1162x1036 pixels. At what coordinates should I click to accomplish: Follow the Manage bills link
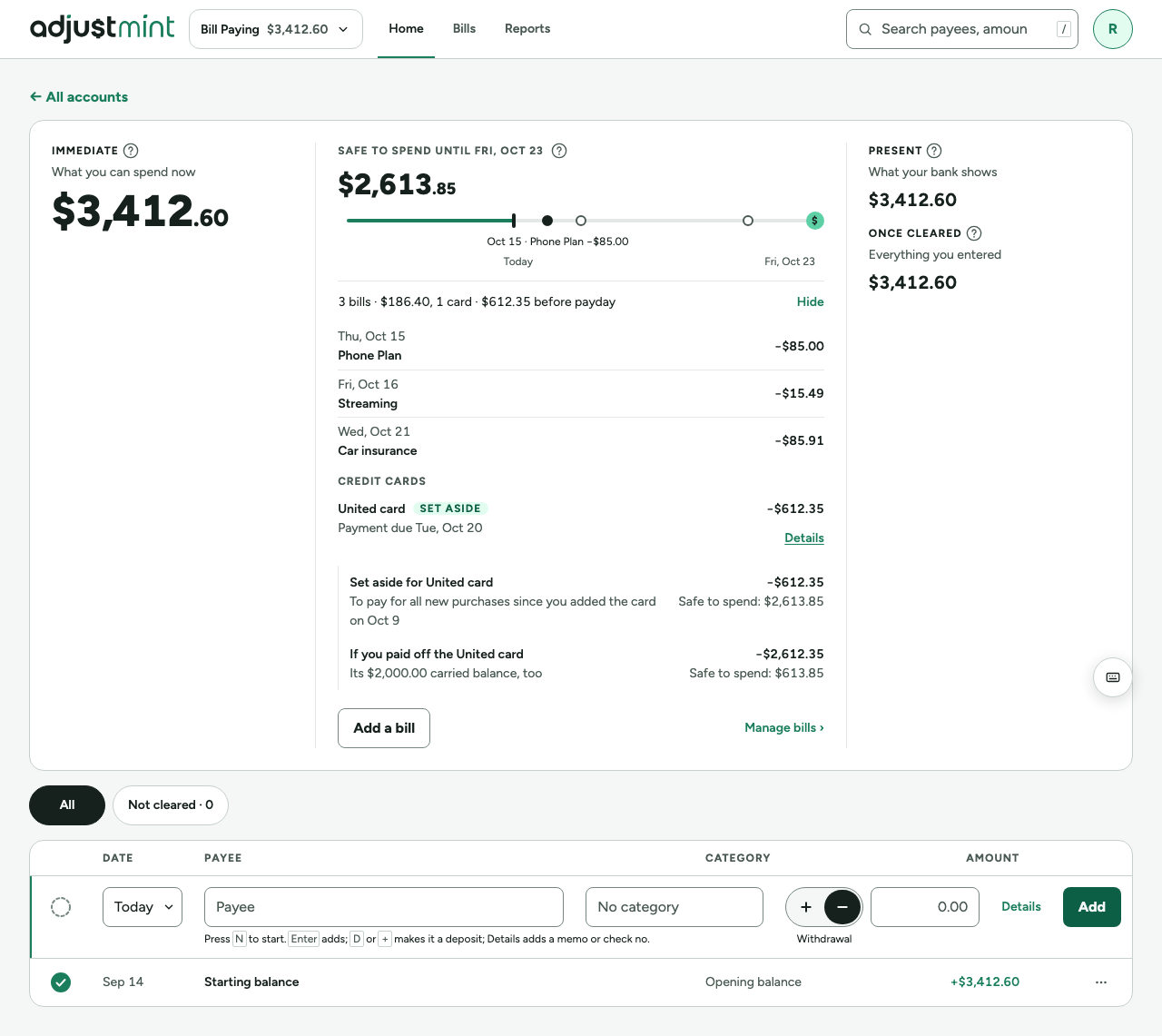click(784, 728)
